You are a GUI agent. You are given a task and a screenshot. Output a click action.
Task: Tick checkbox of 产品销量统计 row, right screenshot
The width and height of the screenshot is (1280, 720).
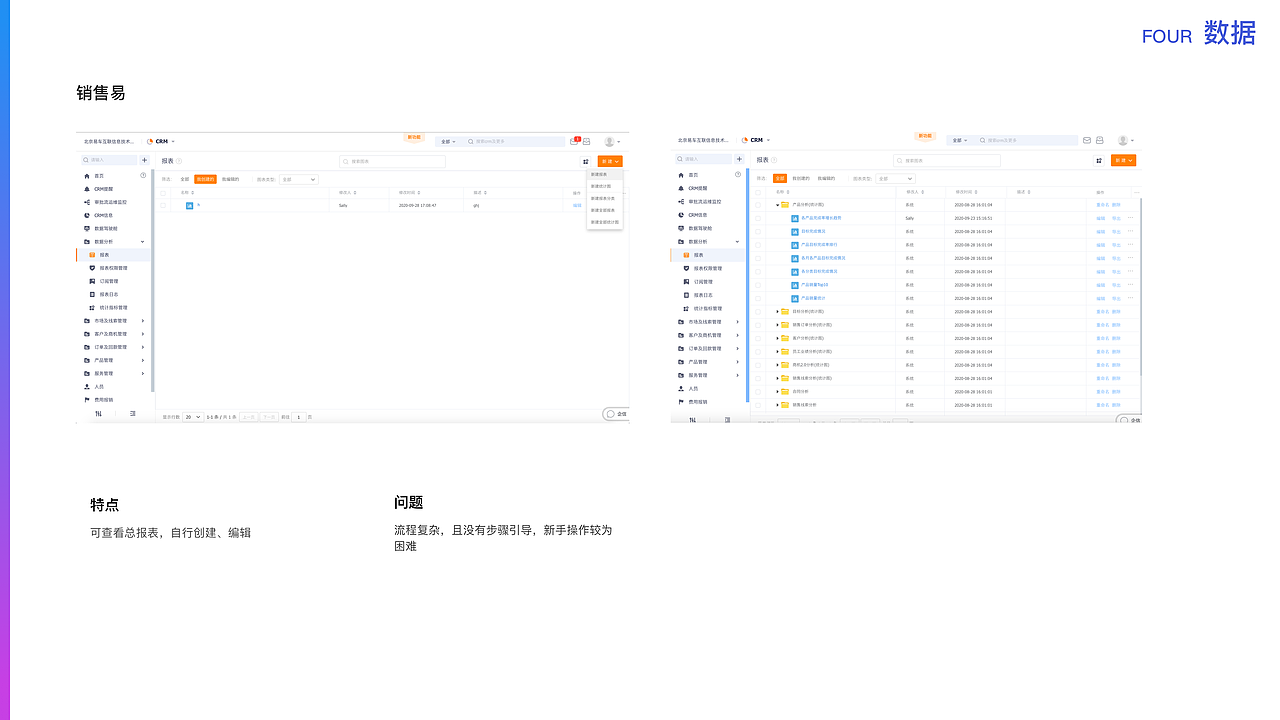pyautogui.click(x=758, y=298)
